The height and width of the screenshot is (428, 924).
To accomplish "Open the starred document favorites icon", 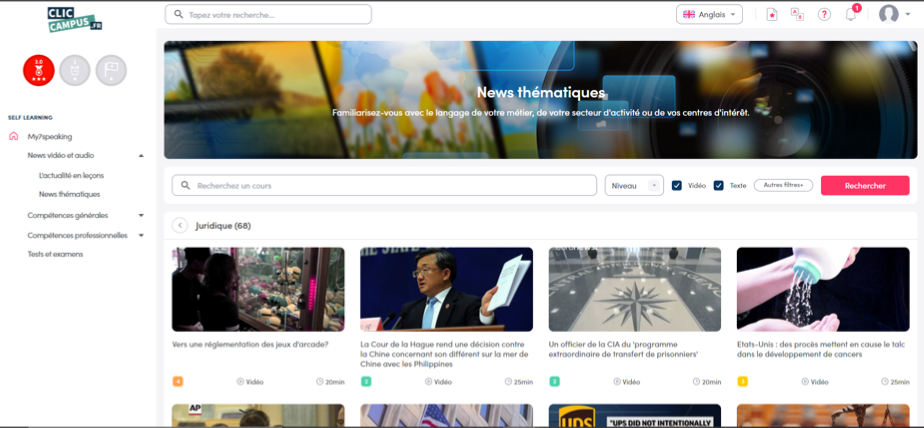I will (x=771, y=14).
